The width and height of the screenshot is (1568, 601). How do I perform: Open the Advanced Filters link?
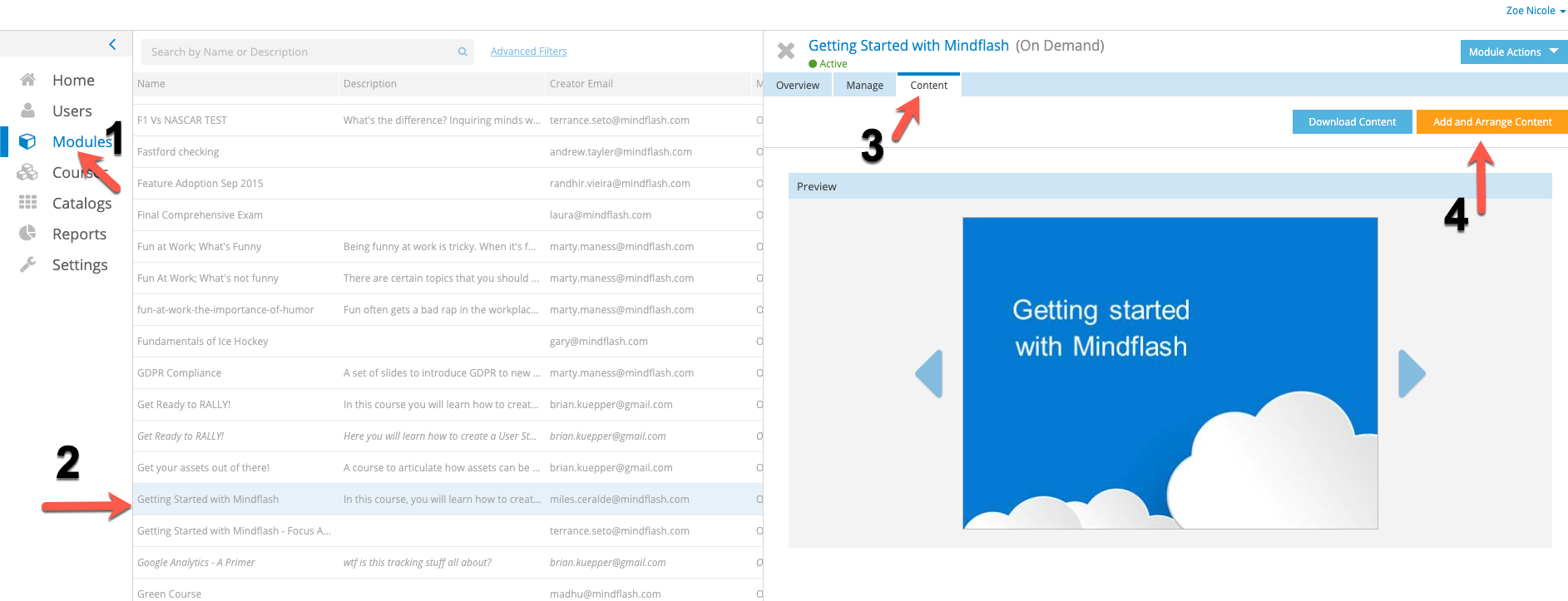click(528, 52)
